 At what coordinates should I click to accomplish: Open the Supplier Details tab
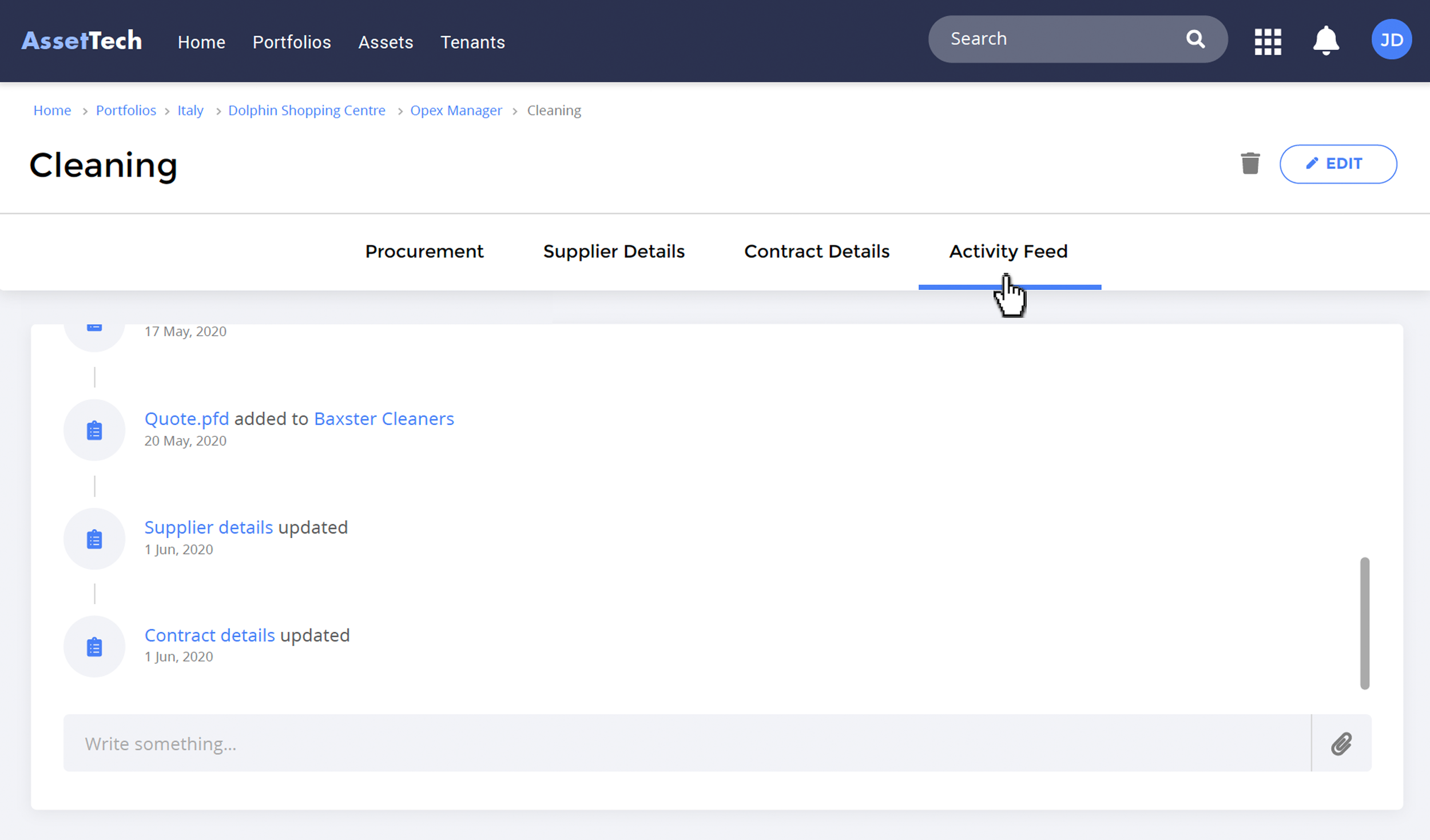(613, 252)
